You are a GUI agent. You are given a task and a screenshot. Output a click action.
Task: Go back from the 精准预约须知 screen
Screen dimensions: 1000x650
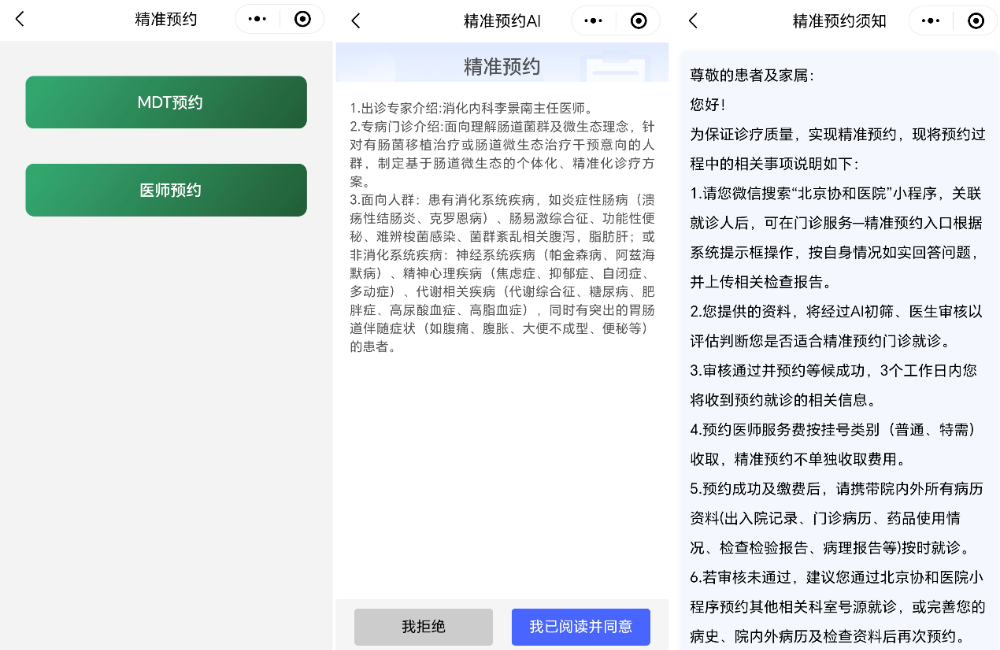point(693,21)
